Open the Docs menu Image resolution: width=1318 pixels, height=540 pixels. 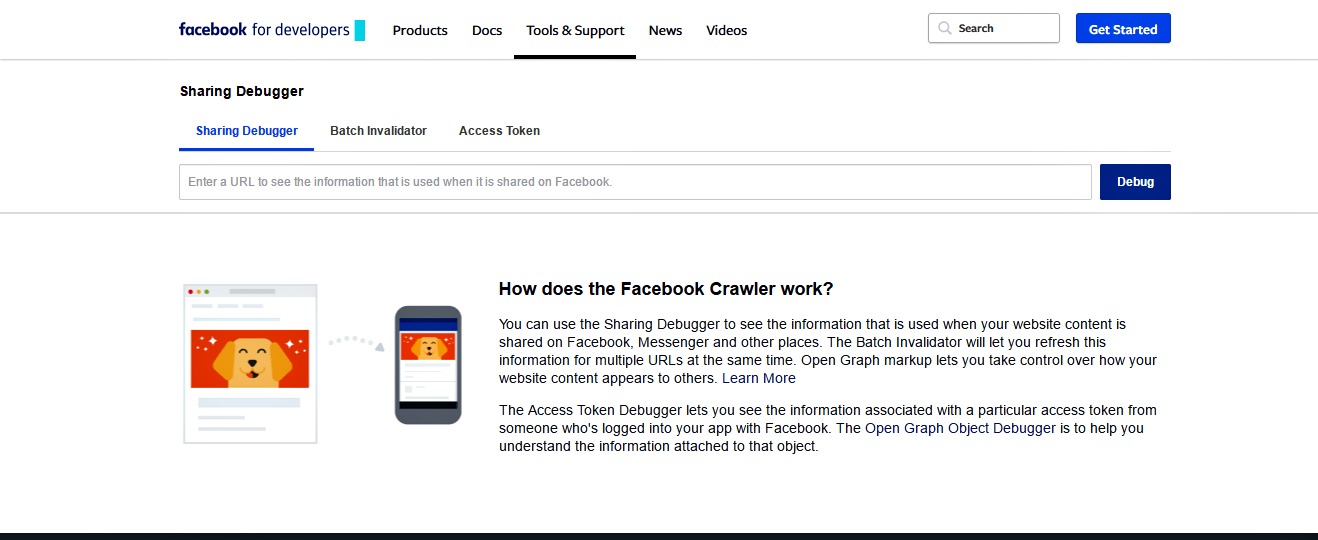click(487, 30)
